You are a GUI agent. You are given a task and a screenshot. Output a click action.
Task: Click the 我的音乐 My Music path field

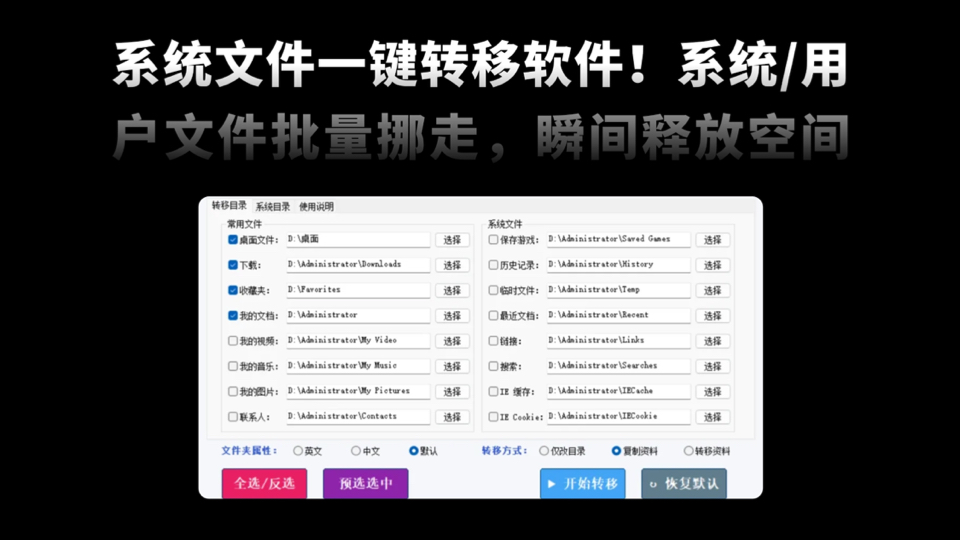[357, 366]
